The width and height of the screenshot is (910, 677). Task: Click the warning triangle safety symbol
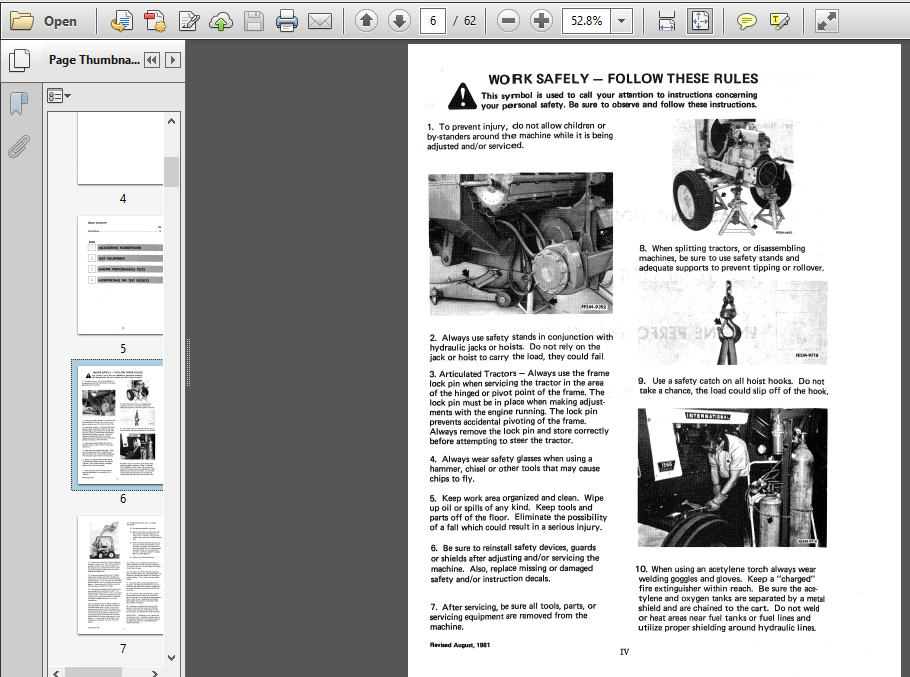(462, 96)
